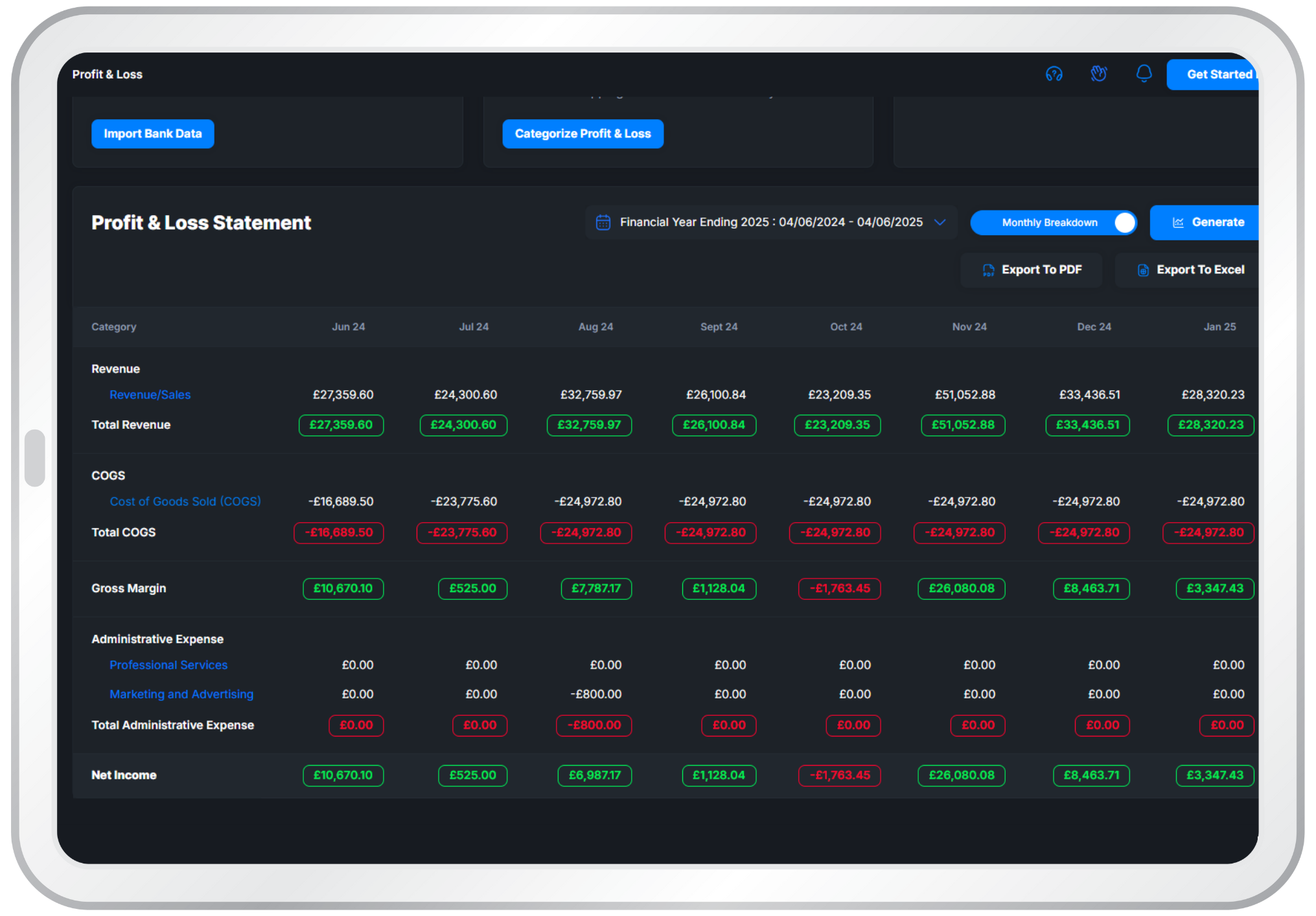Open the Professional Services link
The height and width of the screenshot is (916, 1316).
coord(168,665)
